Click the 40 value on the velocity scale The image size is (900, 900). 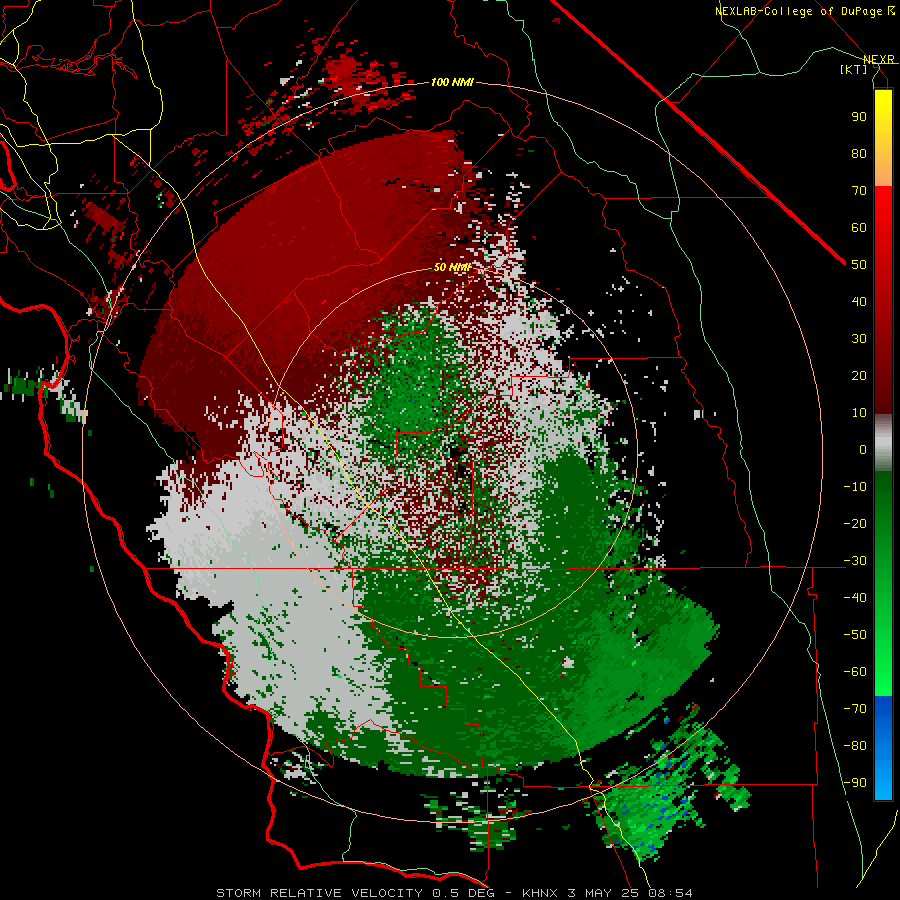(x=859, y=302)
